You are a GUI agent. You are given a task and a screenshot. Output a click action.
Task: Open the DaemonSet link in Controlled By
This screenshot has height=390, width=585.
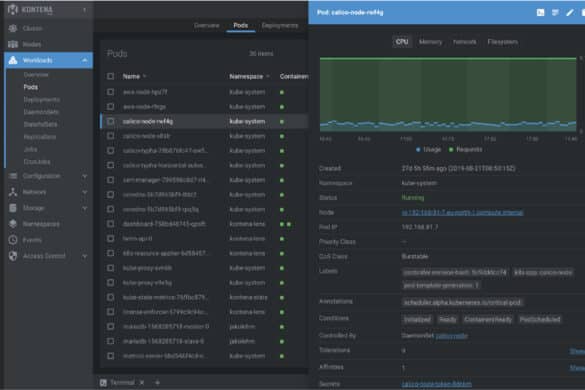[451, 336]
